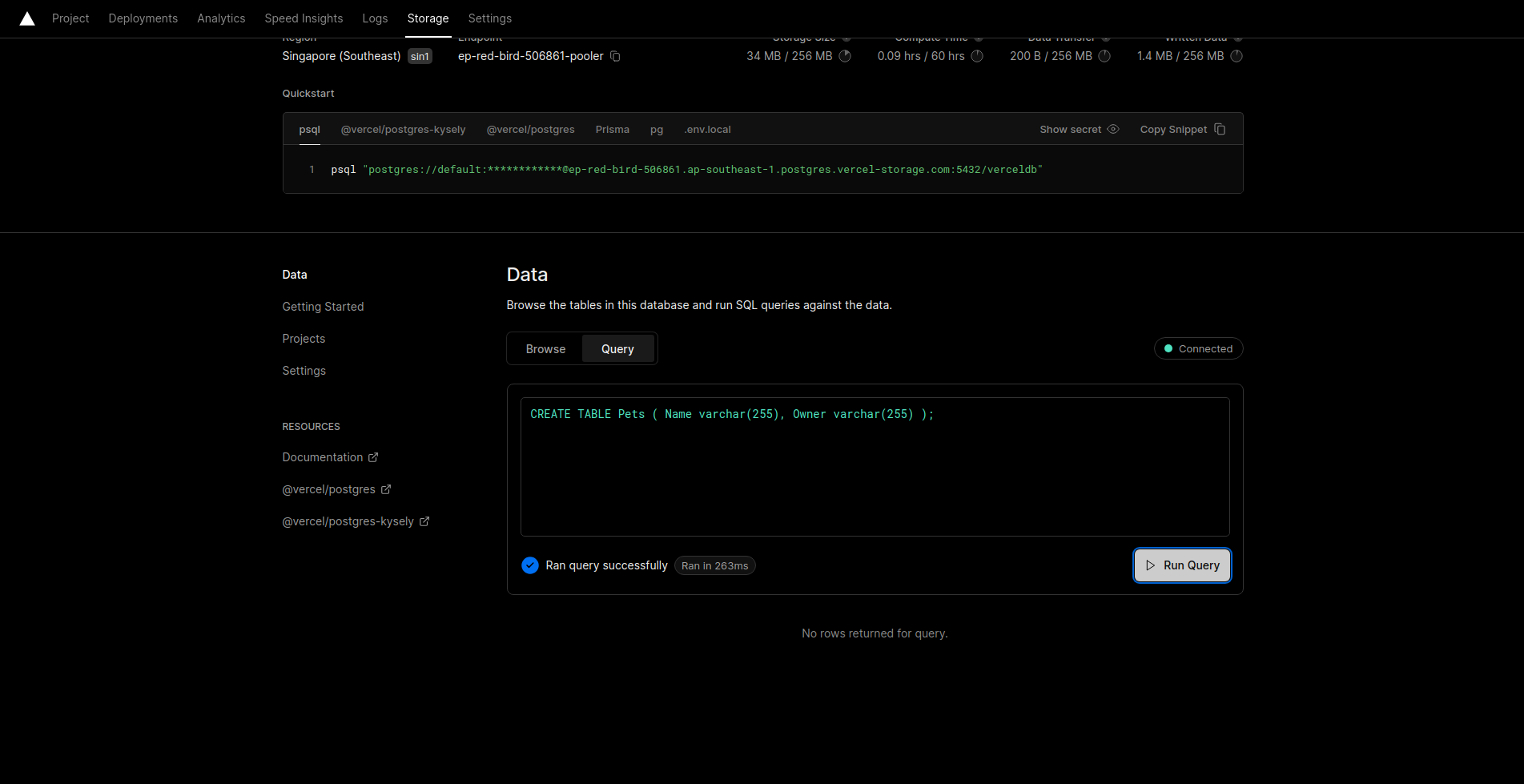Open Data sidebar section
1524x784 pixels.
click(295, 275)
